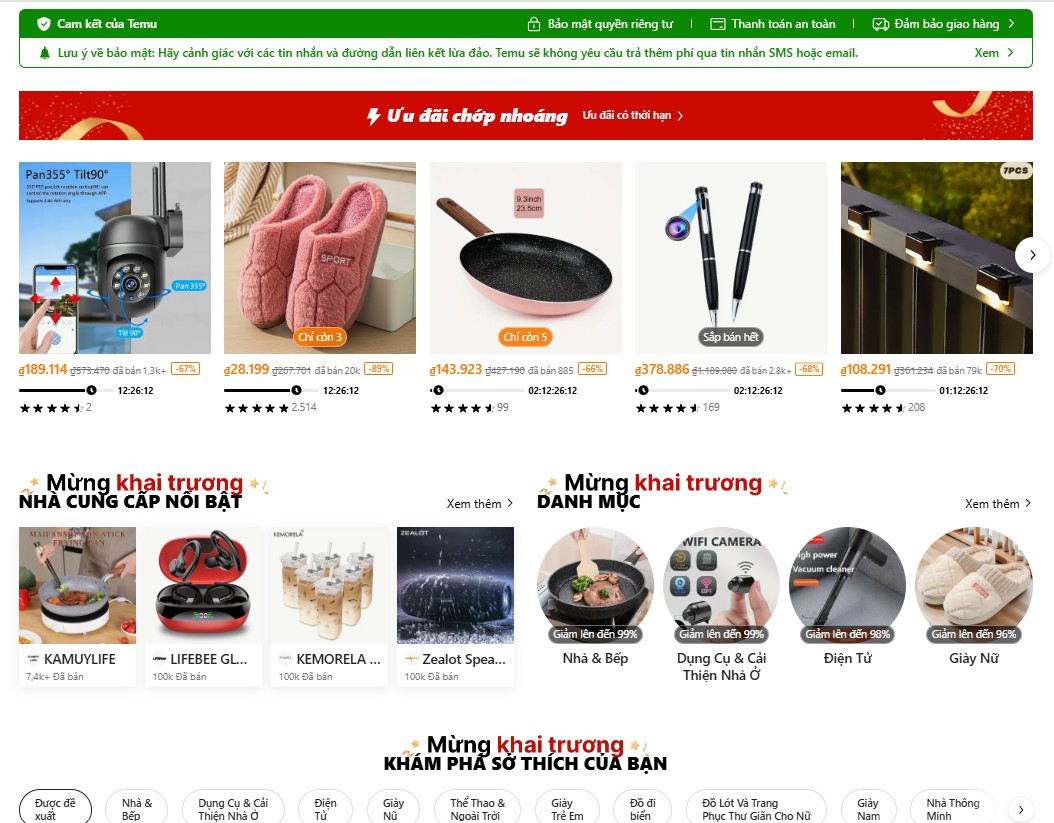Image resolution: width=1054 pixels, height=823 pixels.
Task: Click the security alert bell icon
Action: pyautogui.click(x=45, y=53)
